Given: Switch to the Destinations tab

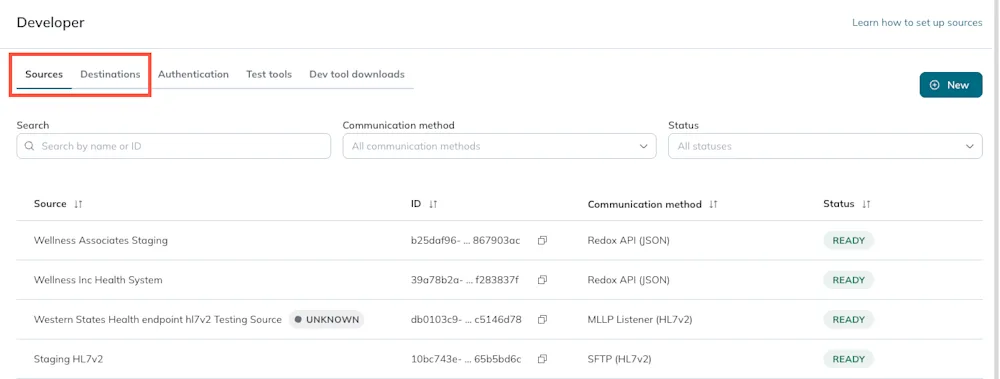Looking at the screenshot, I should pyautogui.click(x=110, y=74).
